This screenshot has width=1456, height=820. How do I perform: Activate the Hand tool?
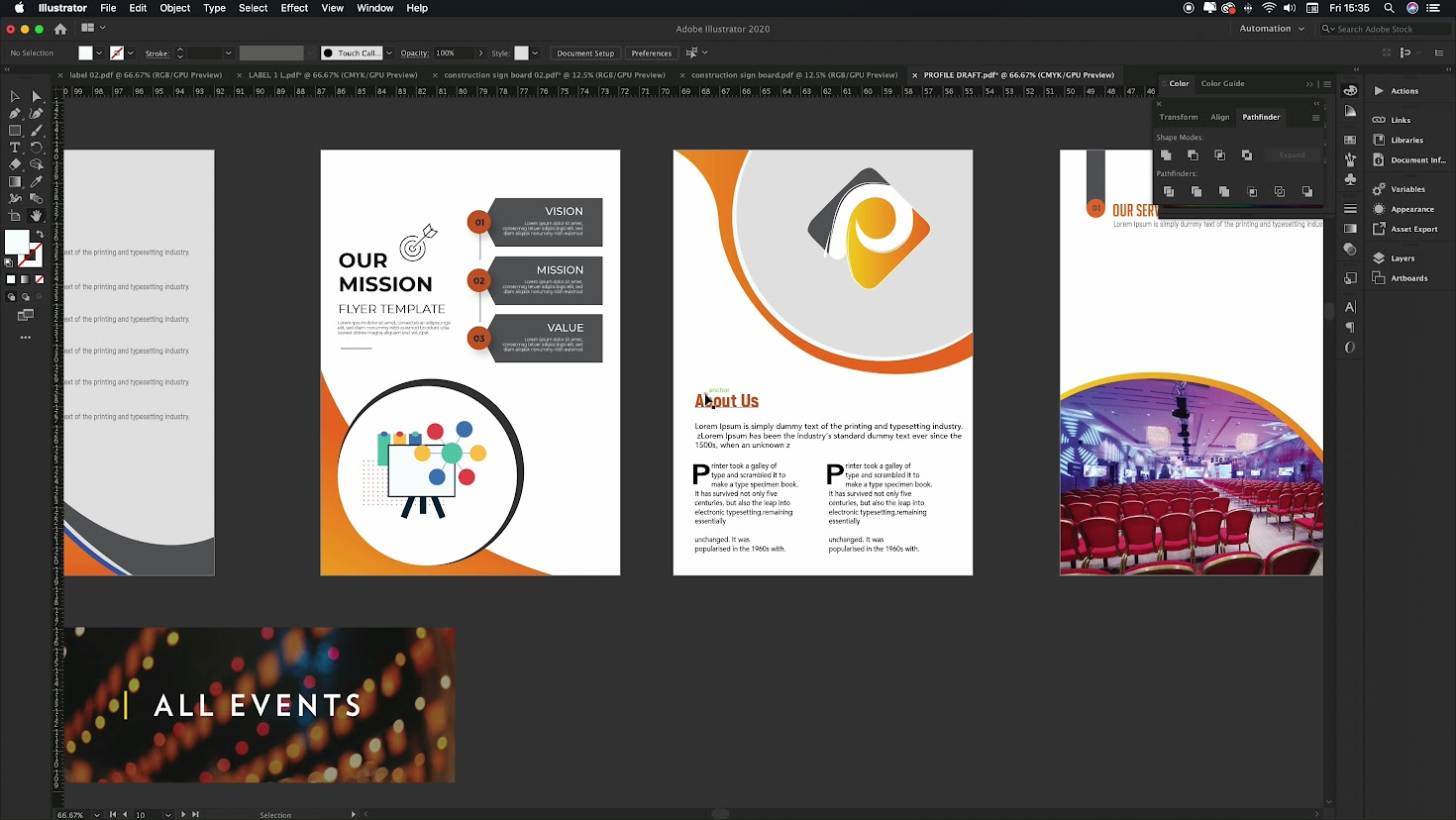click(x=37, y=215)
